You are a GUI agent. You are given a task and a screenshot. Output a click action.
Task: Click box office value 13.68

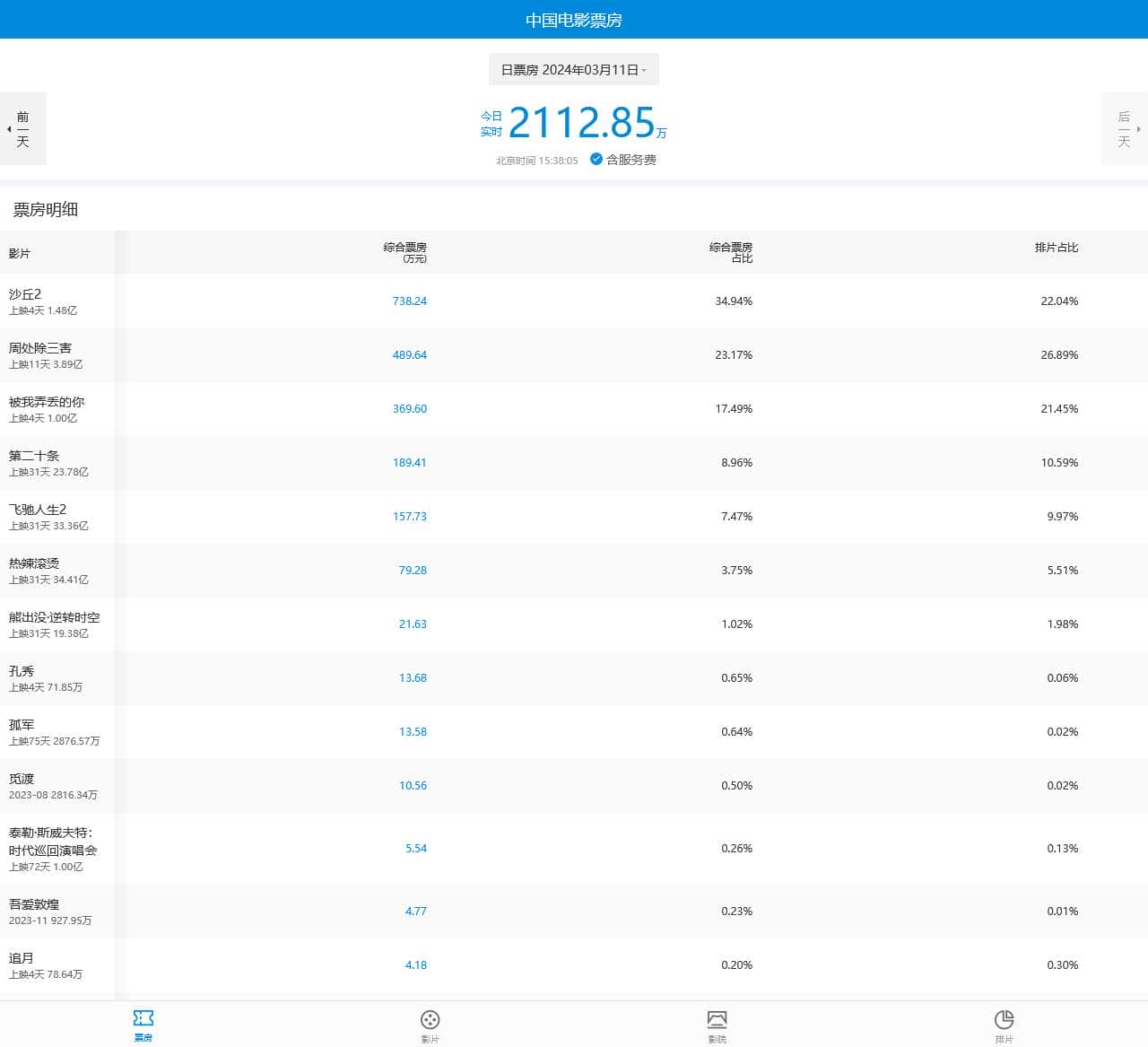point(413,678)
